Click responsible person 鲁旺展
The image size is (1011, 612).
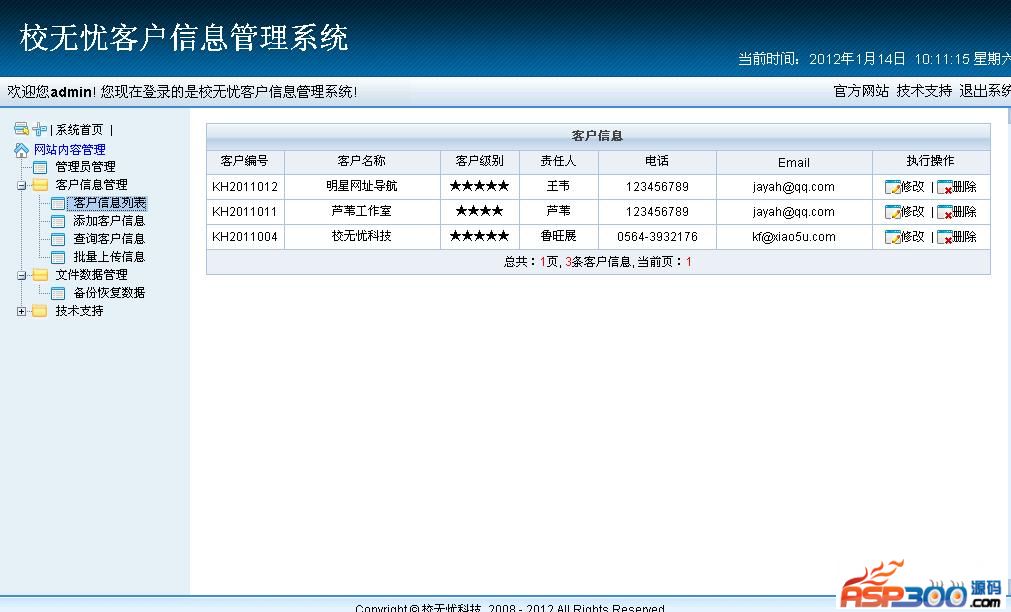click(558, 237)
